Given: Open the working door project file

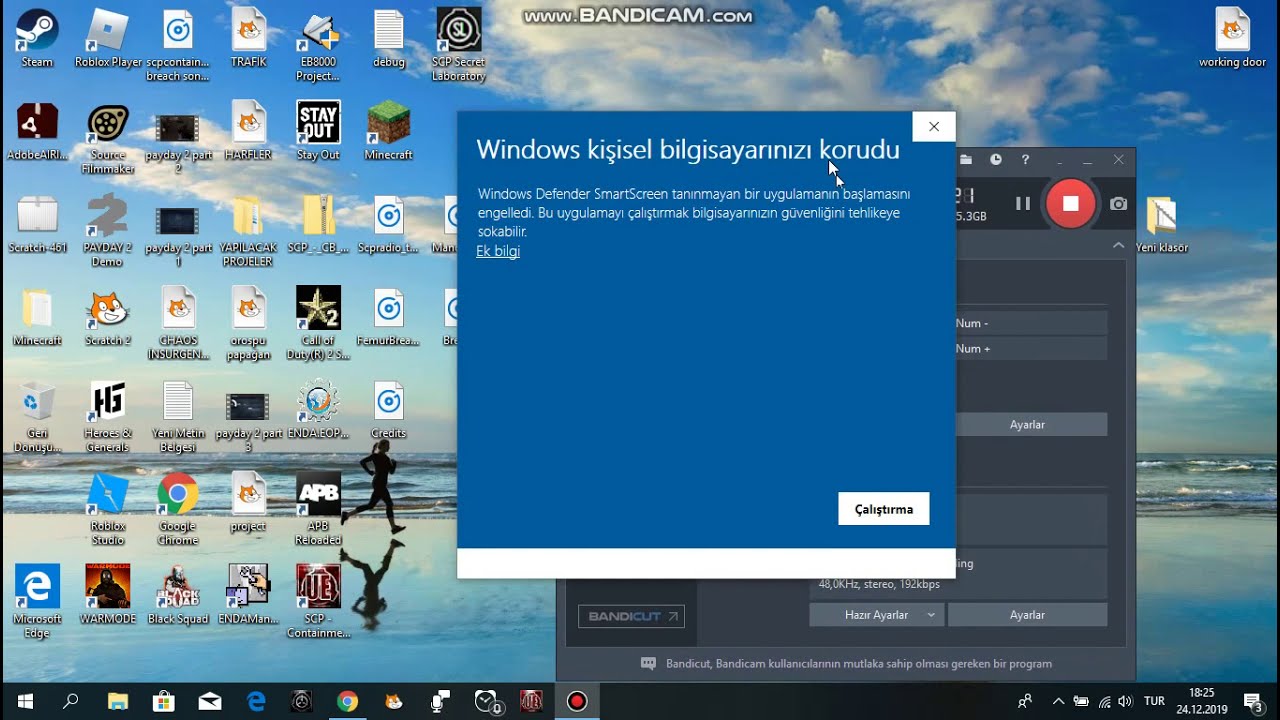Looking at the screenshot, I should [1232, 40].
